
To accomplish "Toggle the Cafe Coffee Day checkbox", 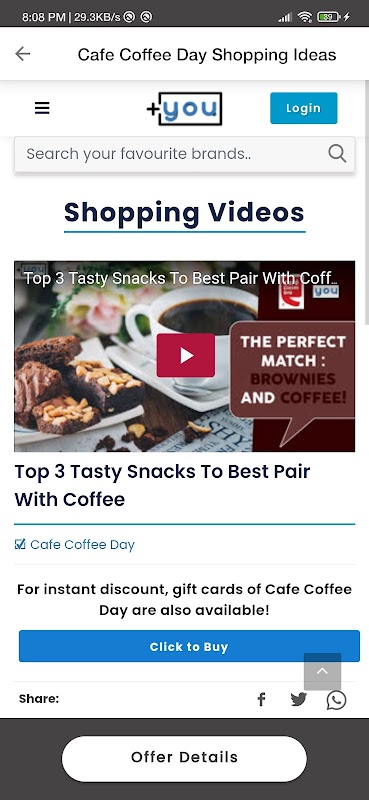I will point(20,544).
